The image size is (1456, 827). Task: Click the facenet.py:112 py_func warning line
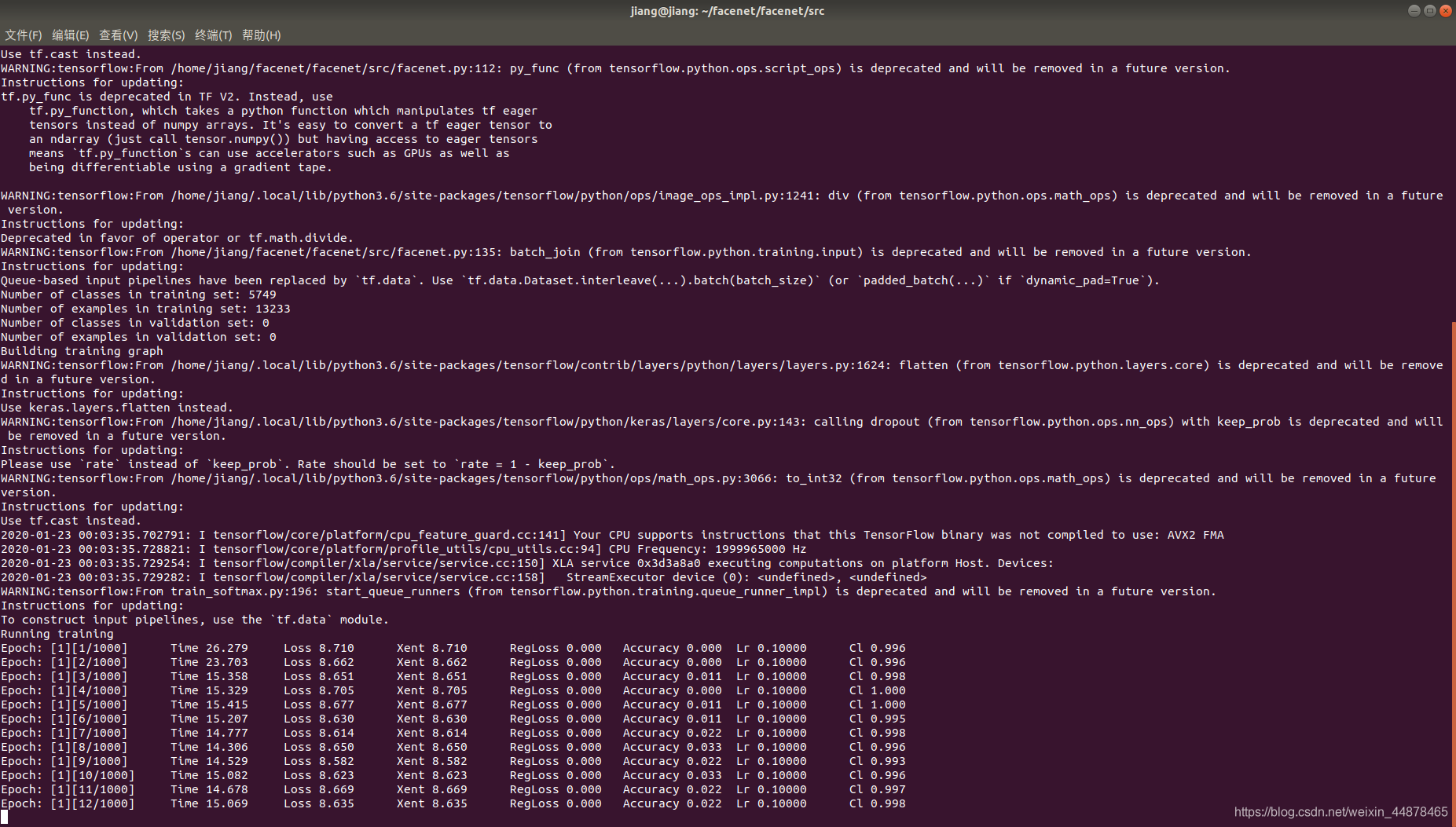[x=616, y=68]
